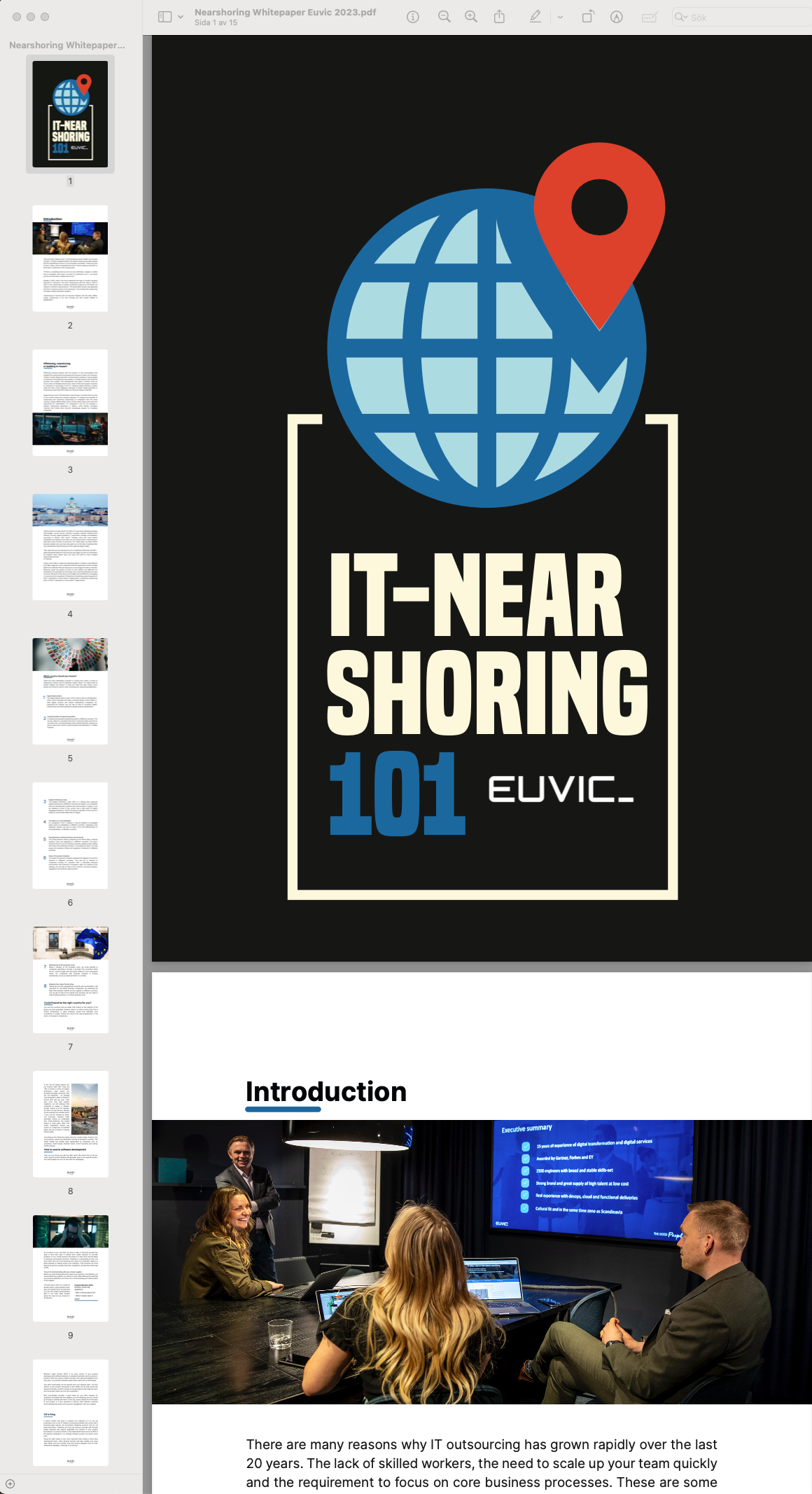Screen dimensions: 812x1494
Task: Open page 6 thumbnail
Action: click(x=70, y=836)
